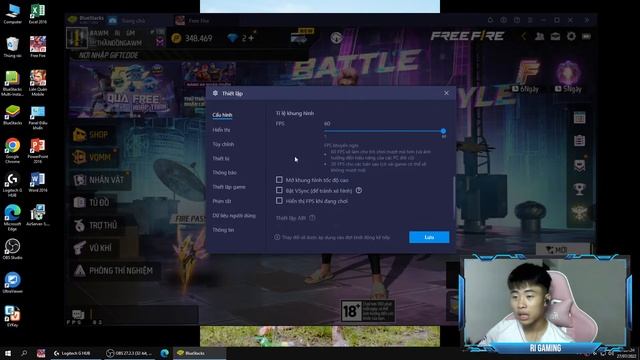Enable Mở khung hình tốc độ cao checkbox
Image resolution: width=640 pixels, height=360 pixels.
[x=279, y=180]
